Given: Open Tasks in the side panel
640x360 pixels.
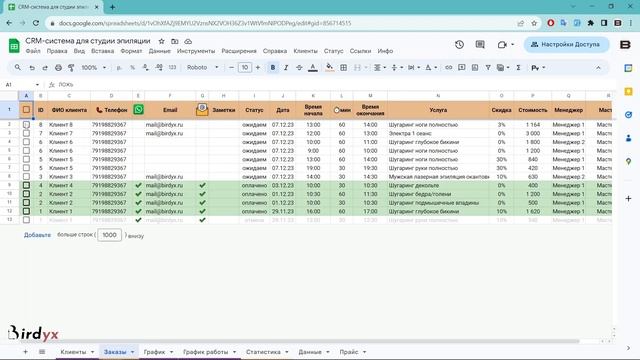Looking at the screenshot, I should pos(629,115).
